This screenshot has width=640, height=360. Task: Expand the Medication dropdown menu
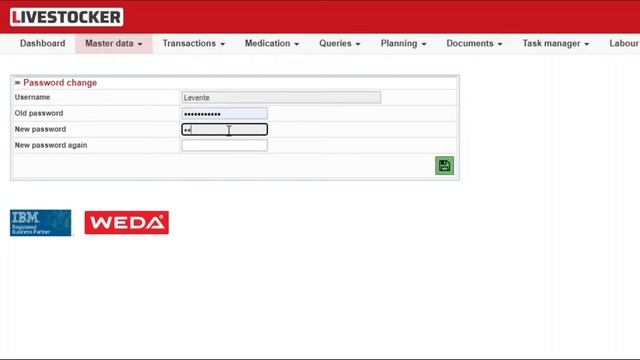[272, 43]
